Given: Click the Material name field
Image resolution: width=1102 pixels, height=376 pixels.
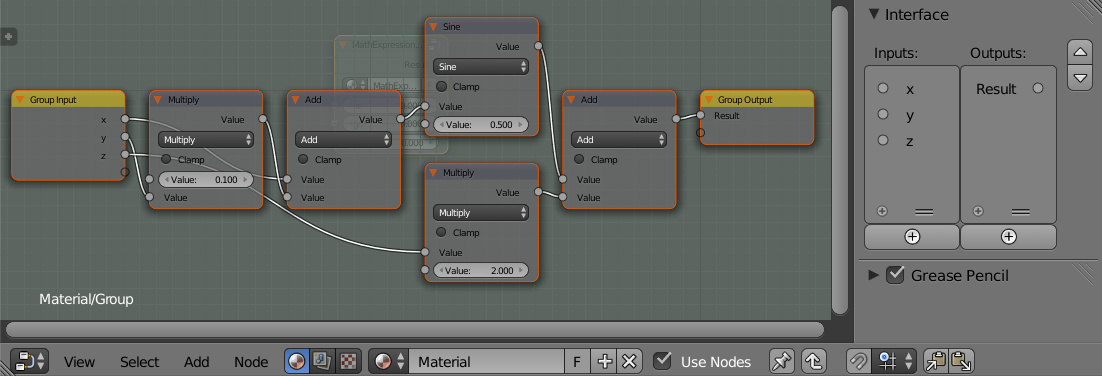Looking at the screenshot, I should [x=486, y=362].
